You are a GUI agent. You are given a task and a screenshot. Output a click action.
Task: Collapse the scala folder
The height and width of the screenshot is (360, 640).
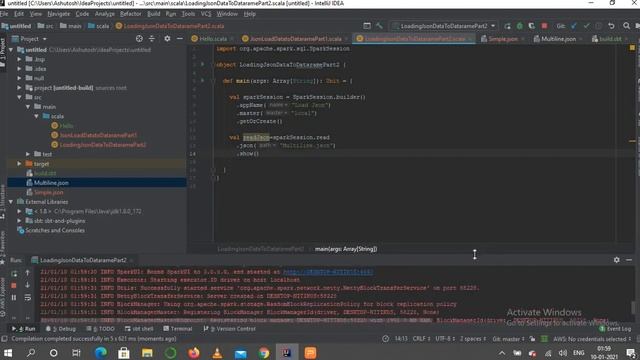(x=36, y=116)
